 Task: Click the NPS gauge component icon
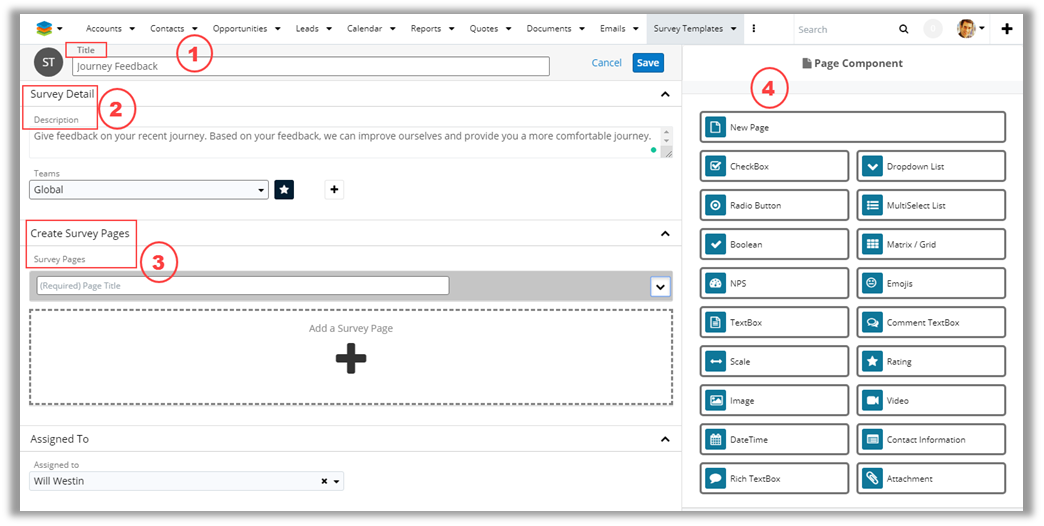pos(715,284)
